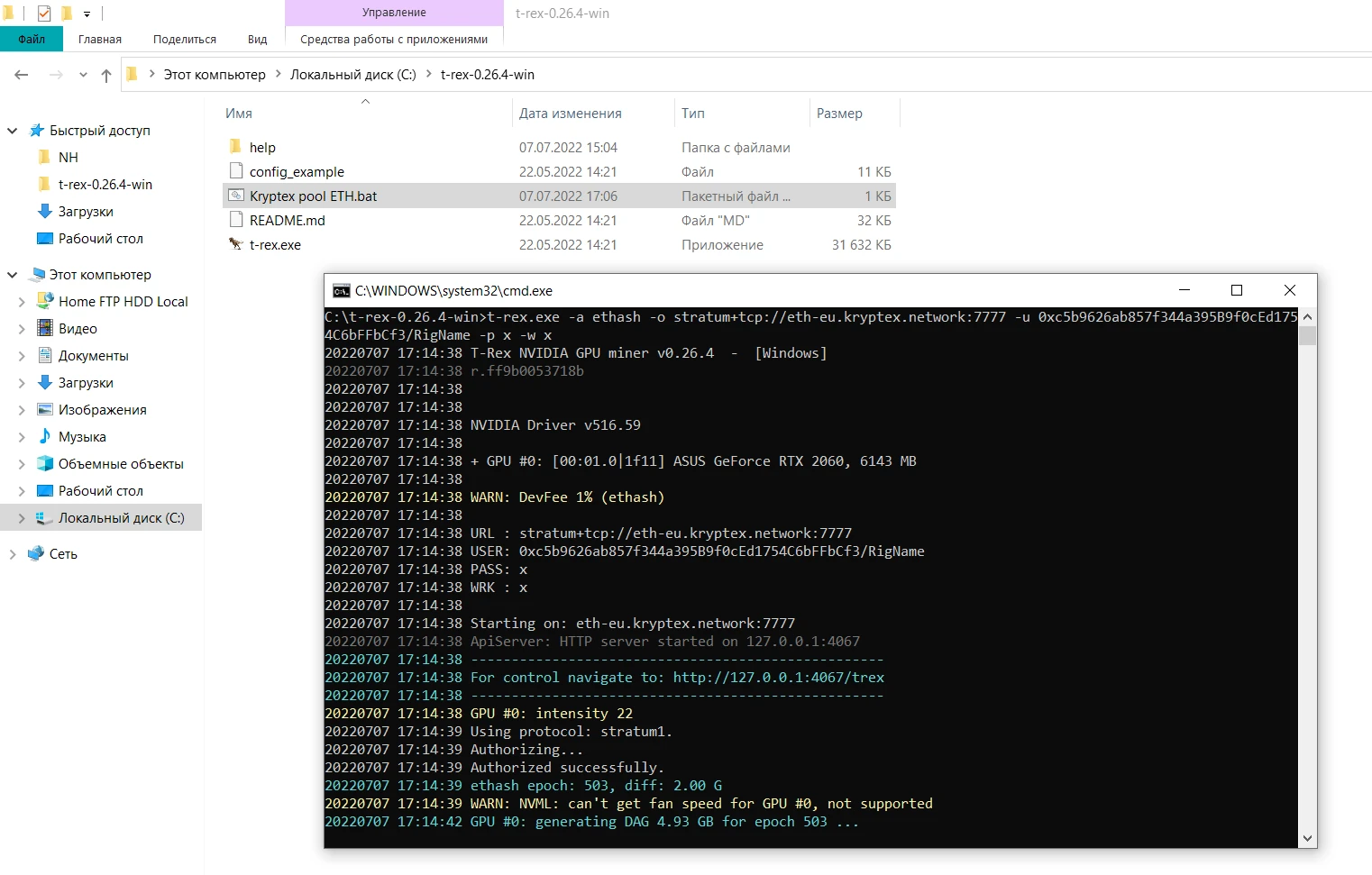Open the Файл ribbon menu
Viewport: 1372px width, 875px height.
coord(32,39)
